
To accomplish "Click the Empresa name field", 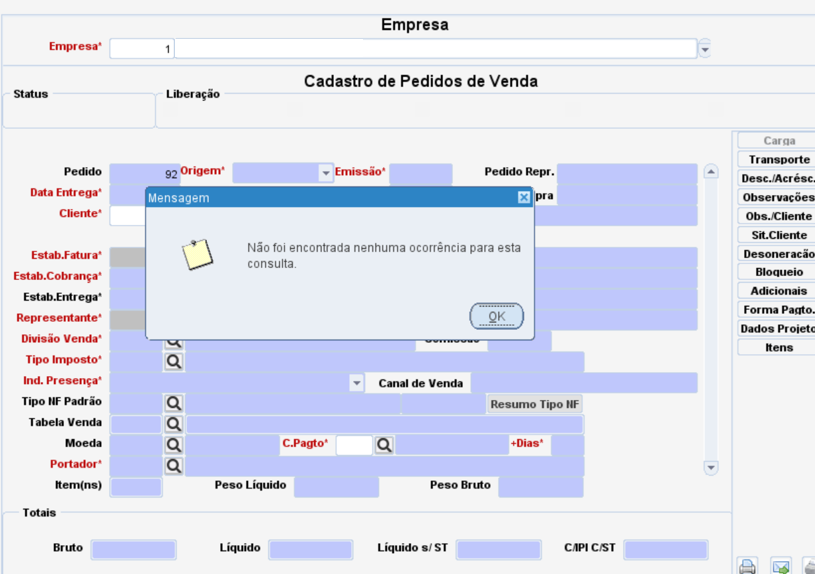I will pos(436,49).
